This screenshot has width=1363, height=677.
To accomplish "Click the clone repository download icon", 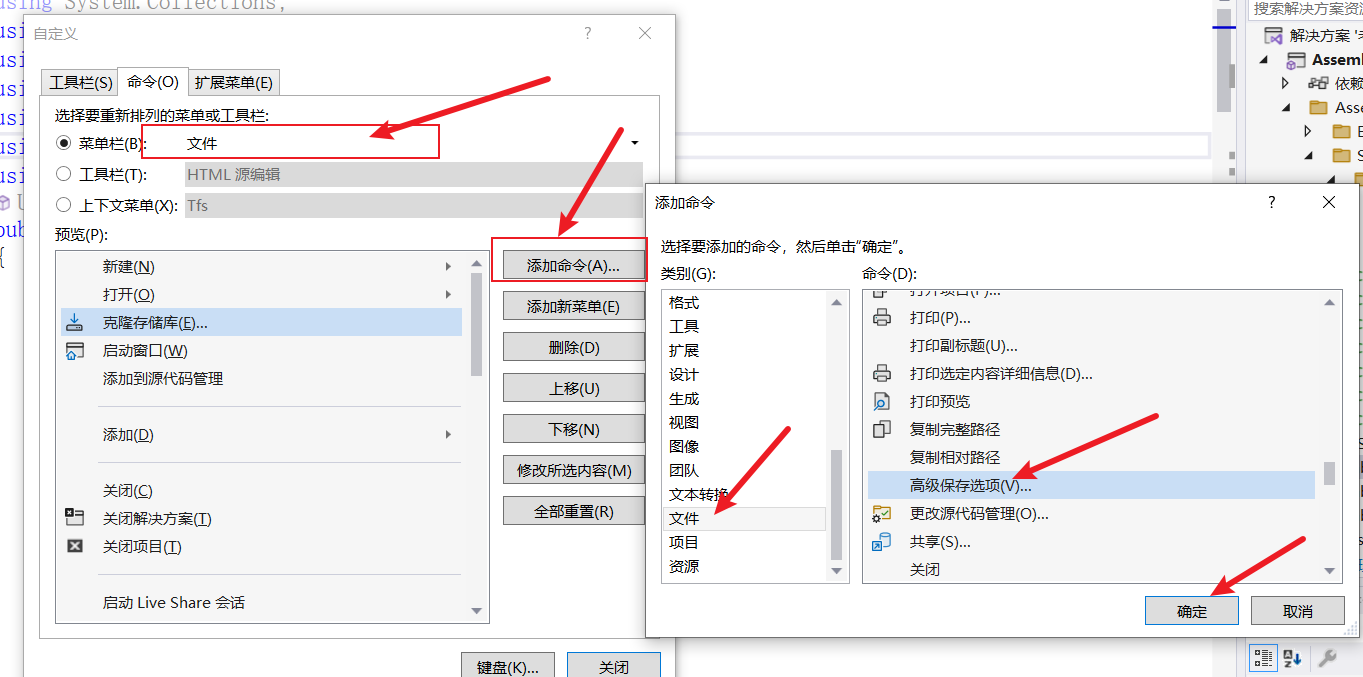I will [75, 322].
